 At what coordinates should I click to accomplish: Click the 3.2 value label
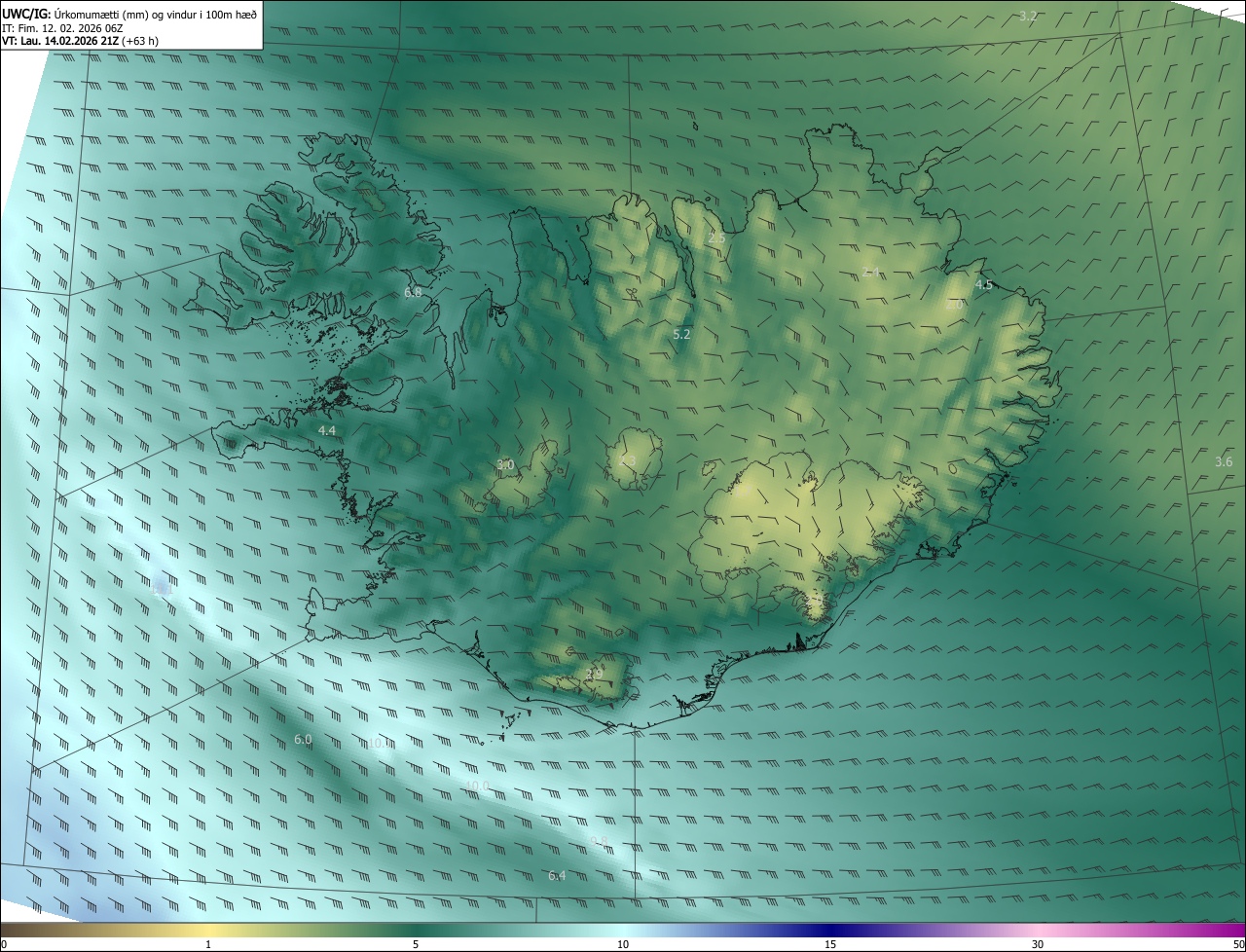(1028, 16)
